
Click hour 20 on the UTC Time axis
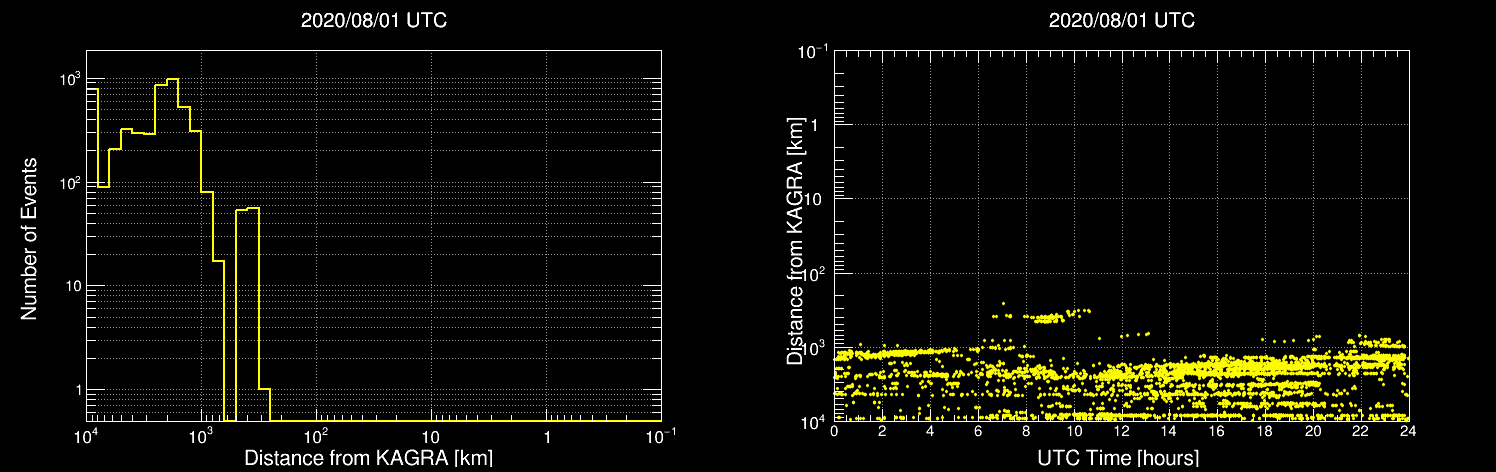[x=1313, y=432]
